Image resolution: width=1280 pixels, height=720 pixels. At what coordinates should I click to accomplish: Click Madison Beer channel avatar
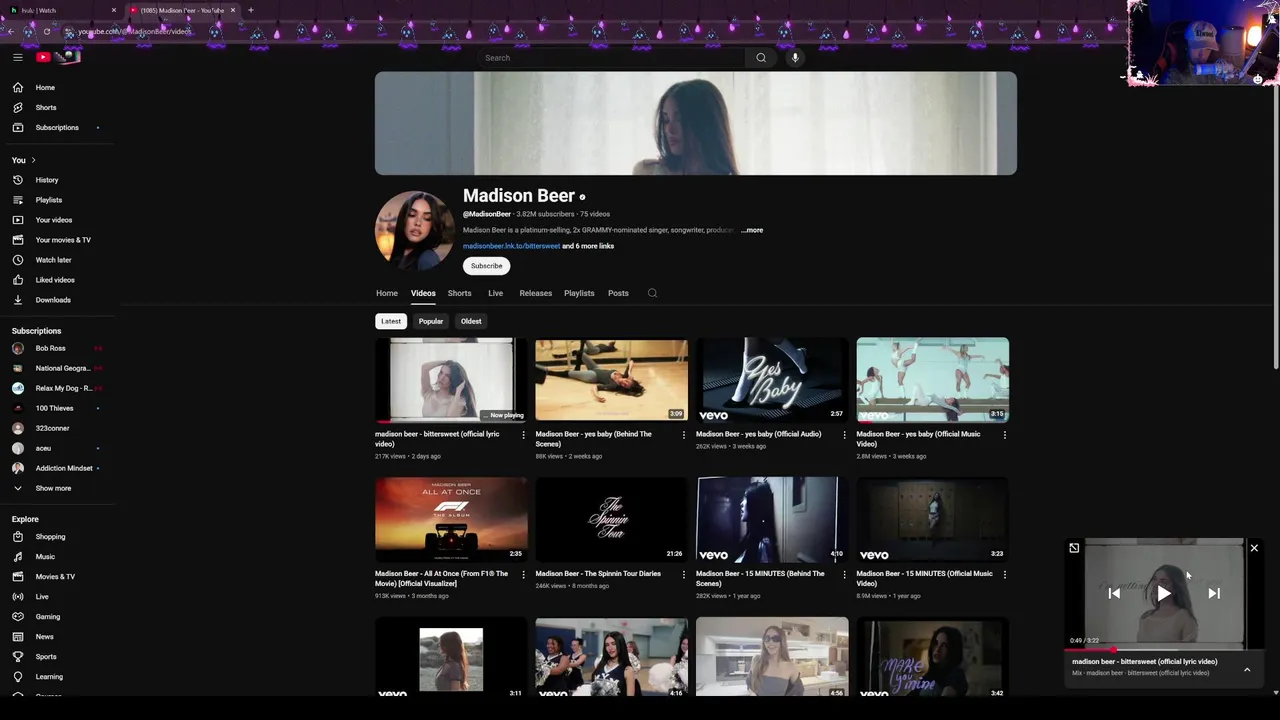tap(414, 231)
